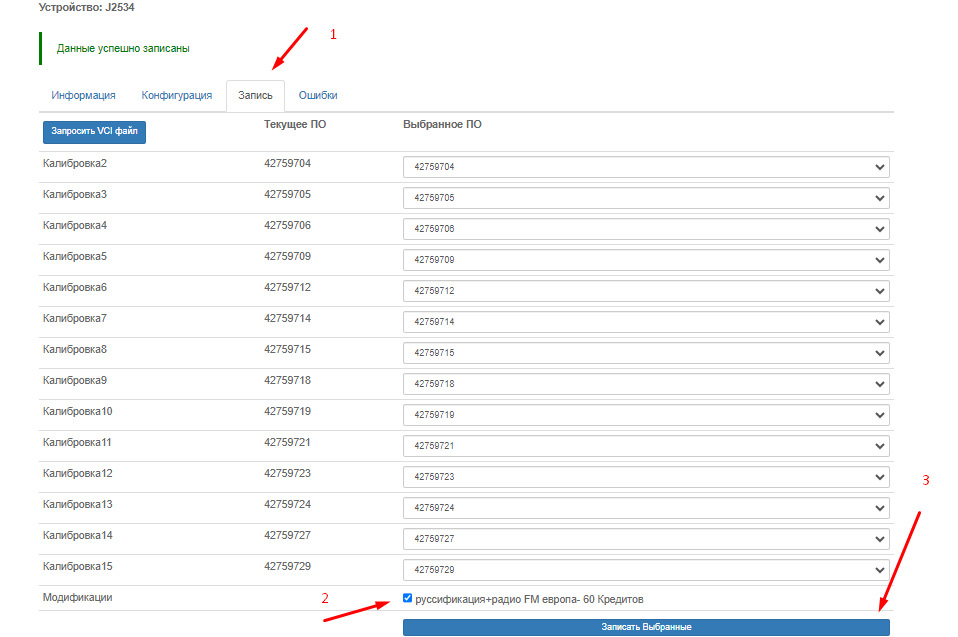The image size is (958, 637).
Task: Open the Калибровка13 dropdown with 42759724
Action: coord(646,508)
